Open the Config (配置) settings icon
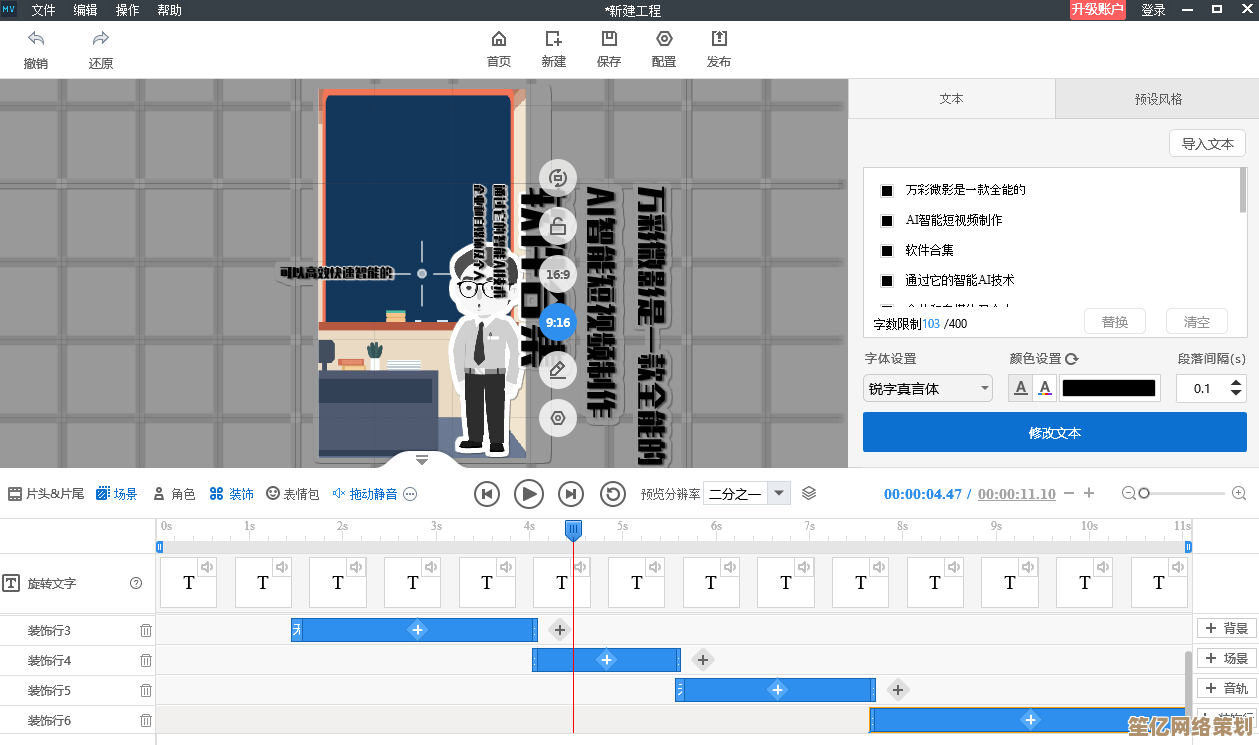The width and height of the screenshot is (1259, 745). tap(664, 40)
